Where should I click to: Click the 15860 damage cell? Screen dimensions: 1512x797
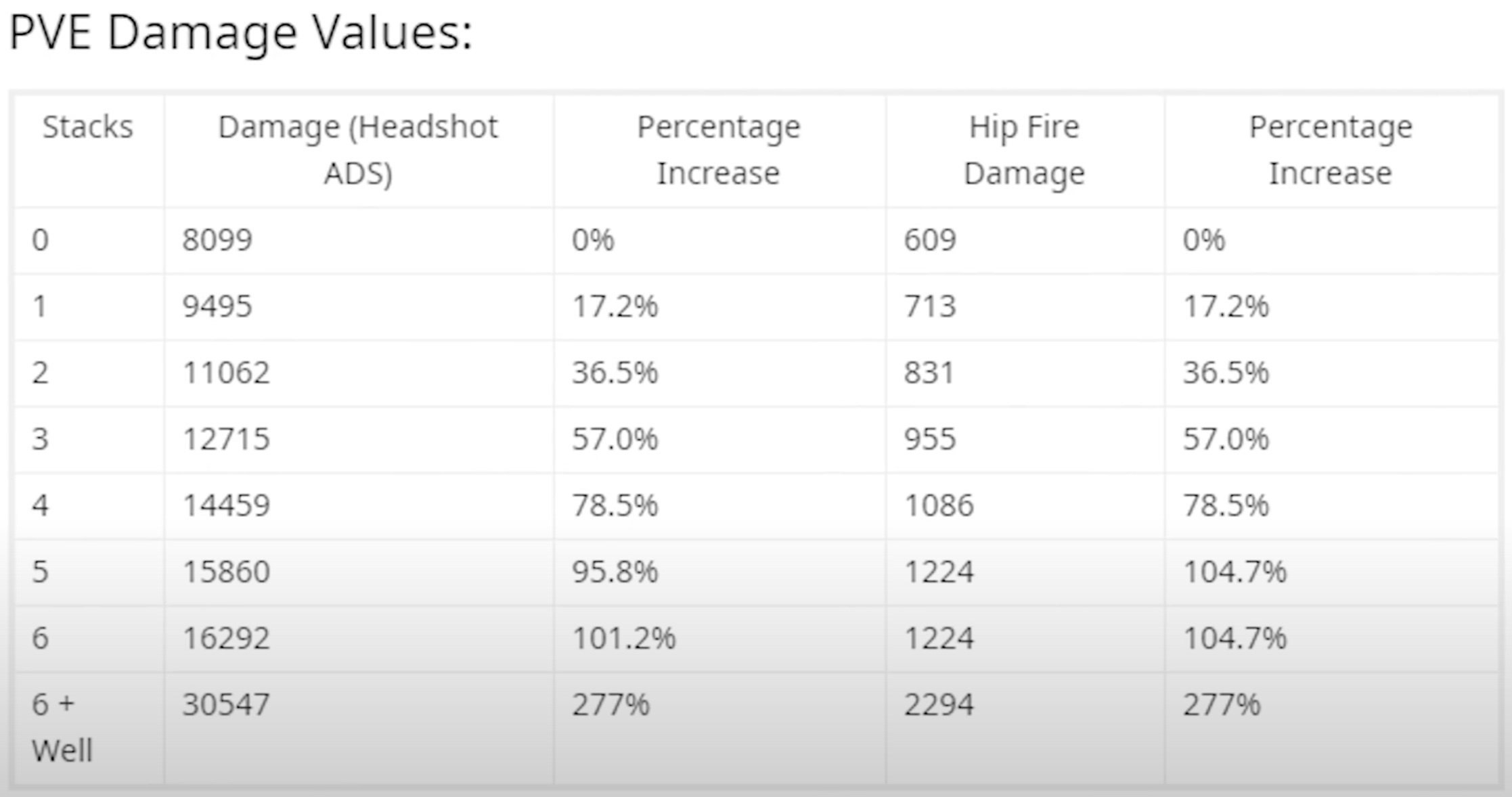coord(226,572)
